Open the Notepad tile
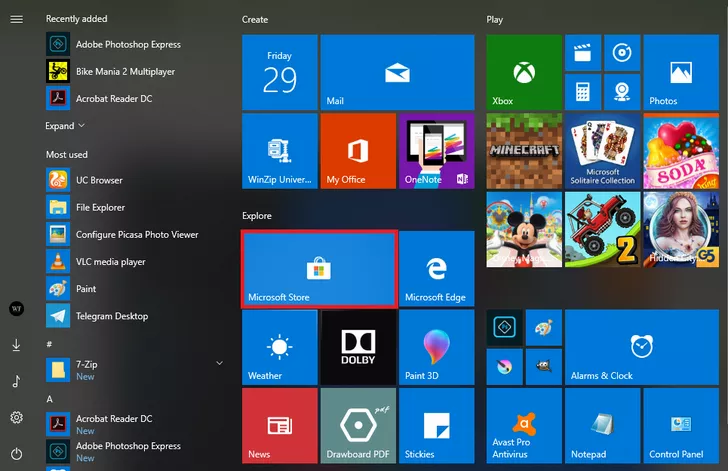 (603, 426)
